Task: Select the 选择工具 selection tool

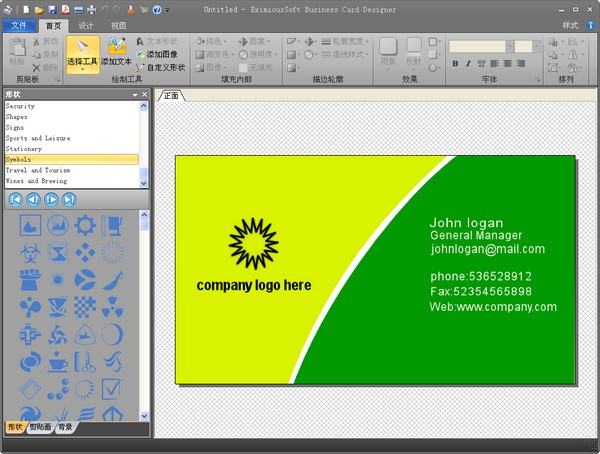Action: pos(83,54)
